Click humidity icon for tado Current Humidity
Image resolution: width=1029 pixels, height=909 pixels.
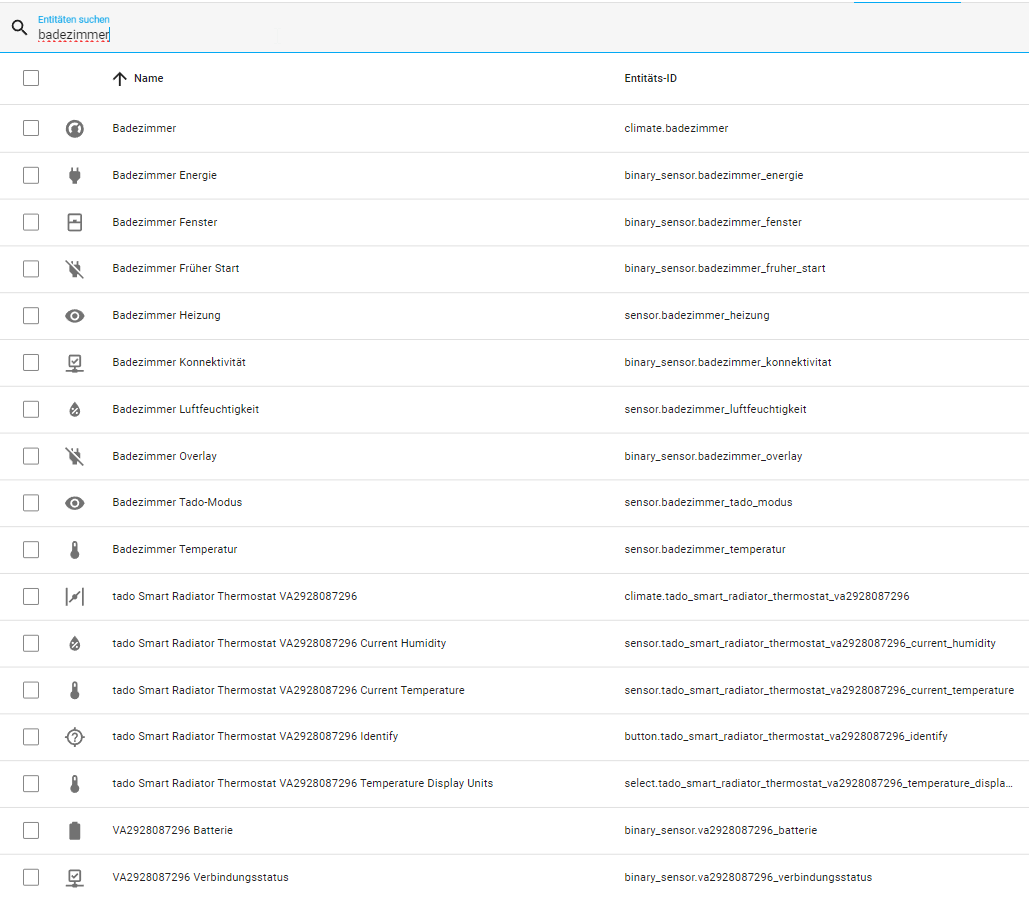[x=75, y=644]
